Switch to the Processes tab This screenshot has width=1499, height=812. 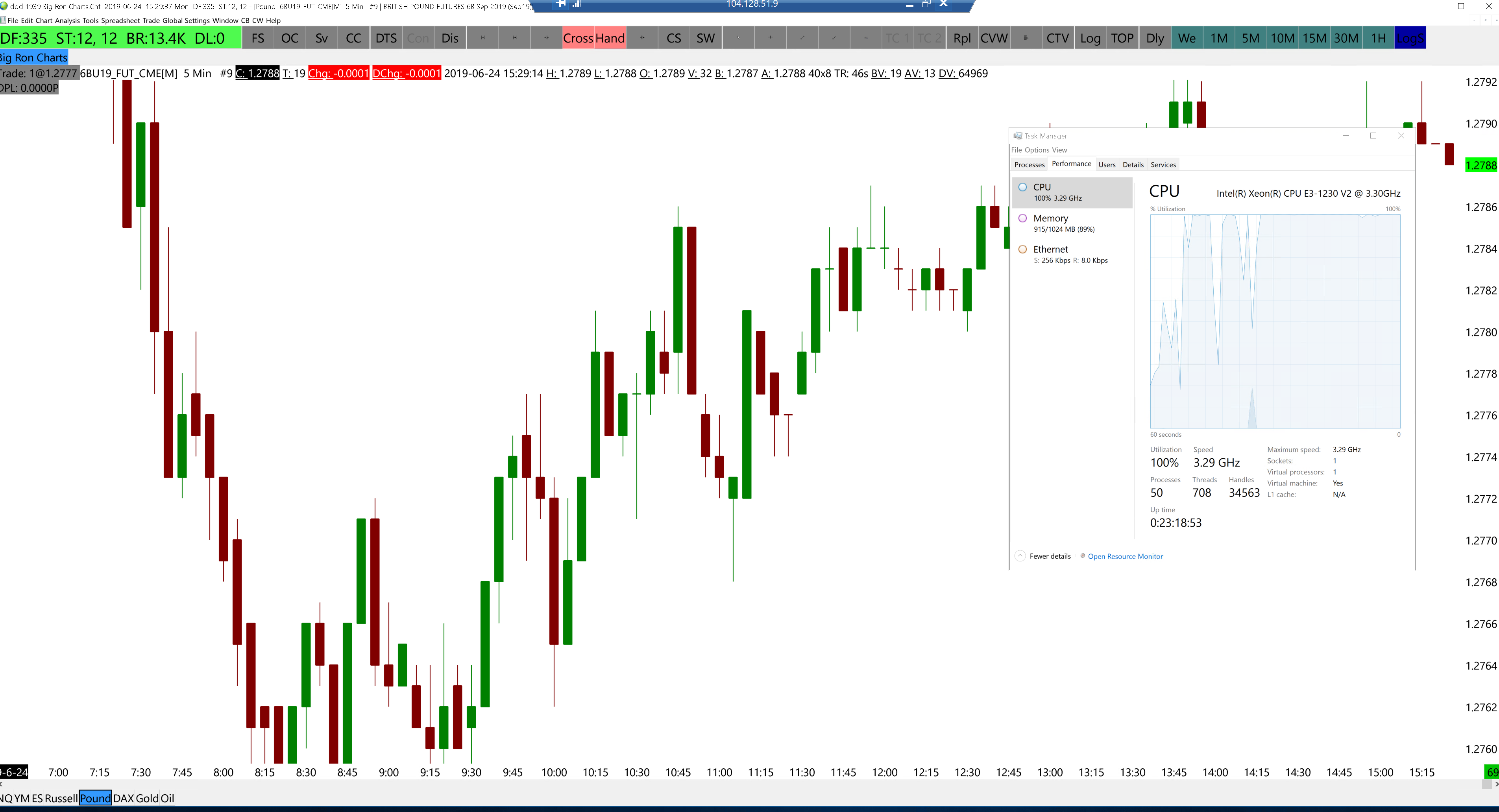pos(1029,164)
